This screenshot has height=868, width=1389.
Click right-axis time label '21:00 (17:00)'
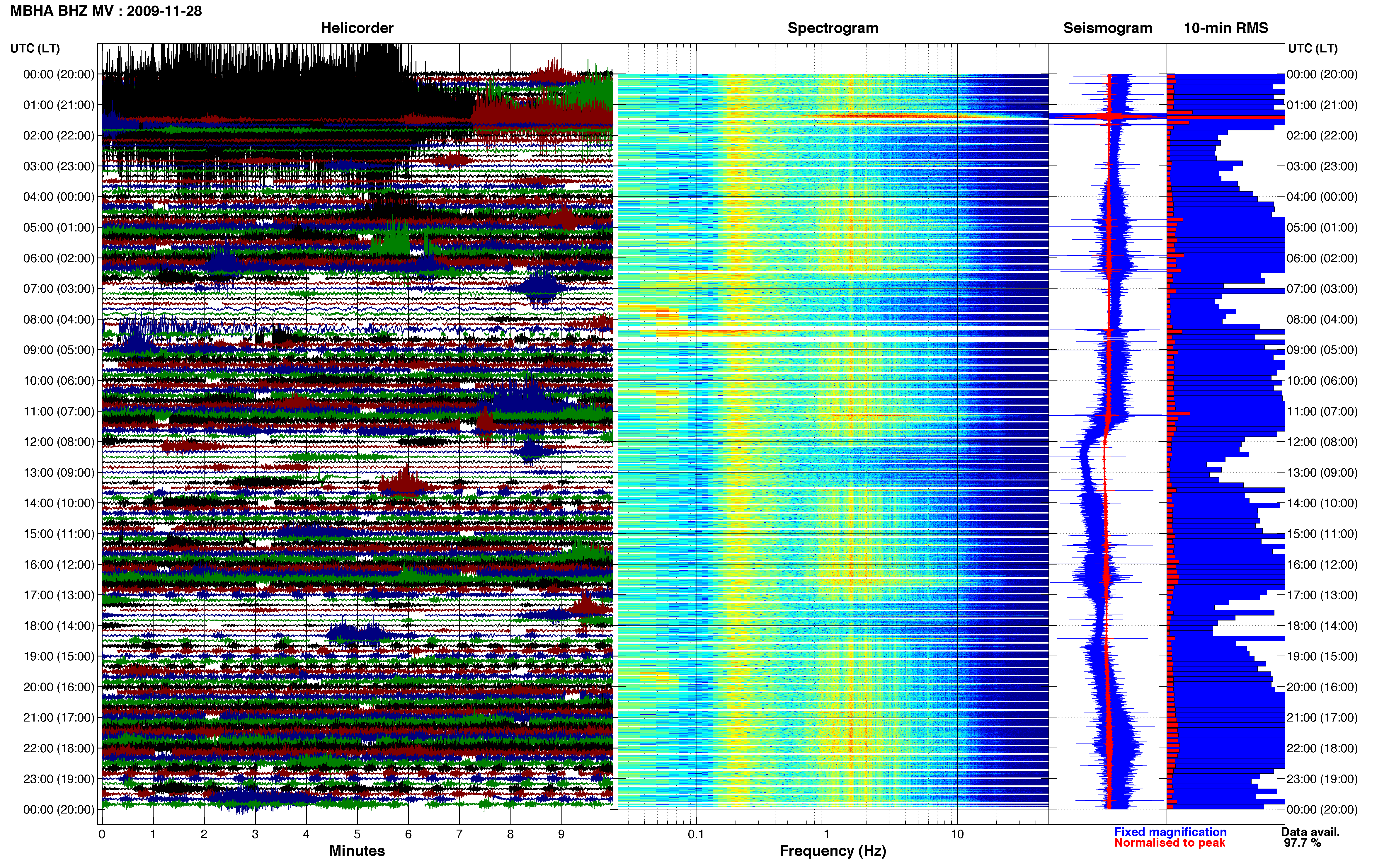pyautogui.click(x=1322, y=718)
